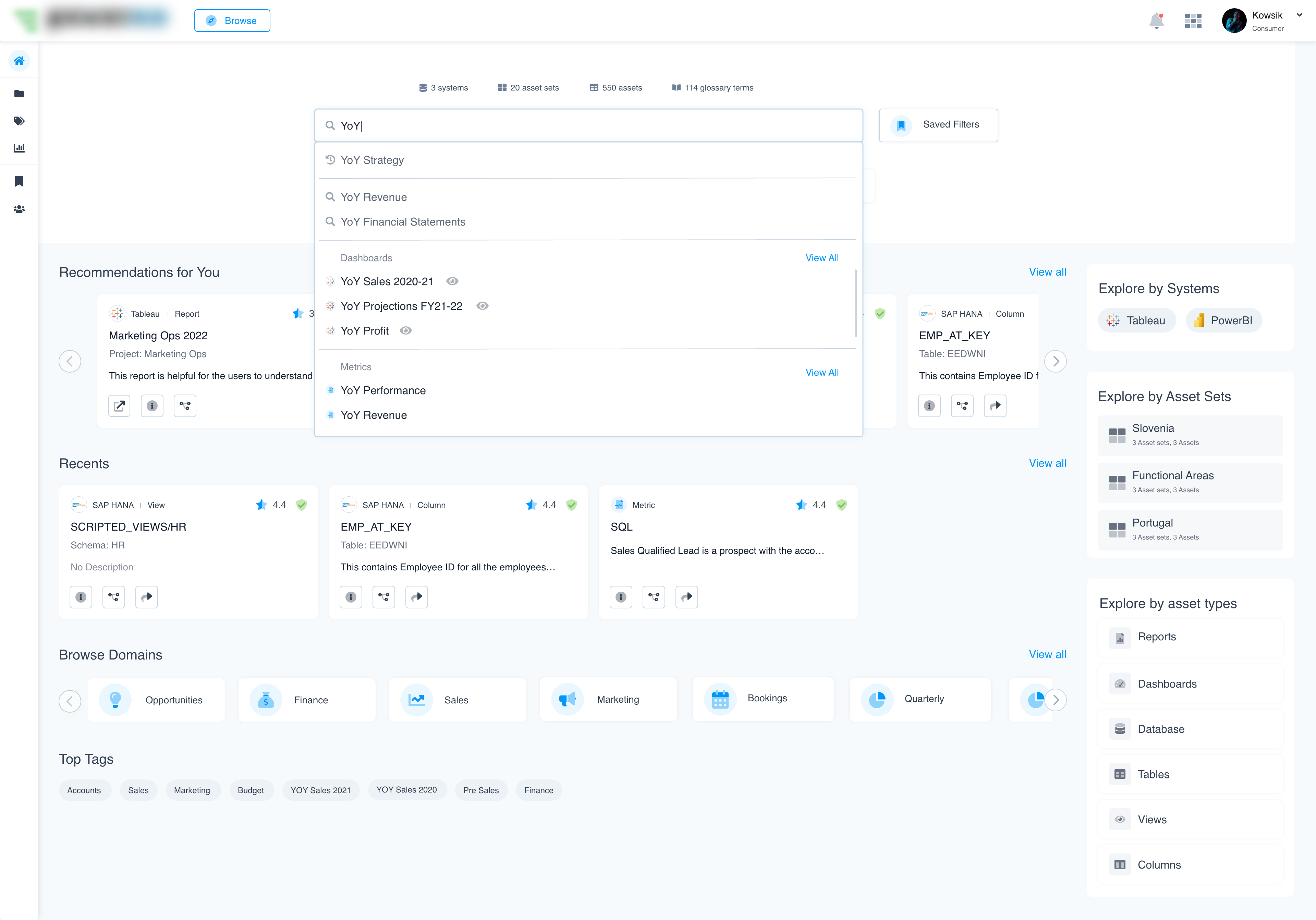The width and height of the screenshot is (1316, 920).
Task: Click lineage icon on SCRIPTED_VIEWS/HR card
Action: [x=113, y=597]
